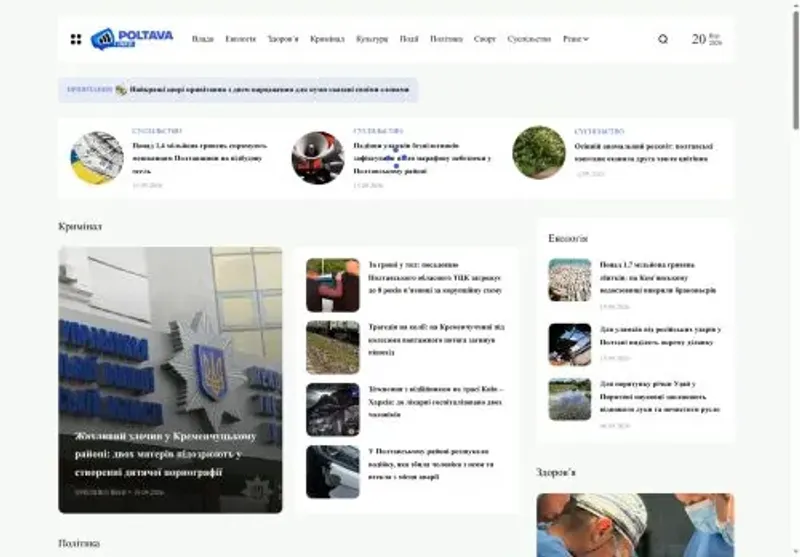Read the Кременчуцькому районі featured crime headline
This screenshot has height=557, width=800.
pyautogui.click(x=166, y=454)
